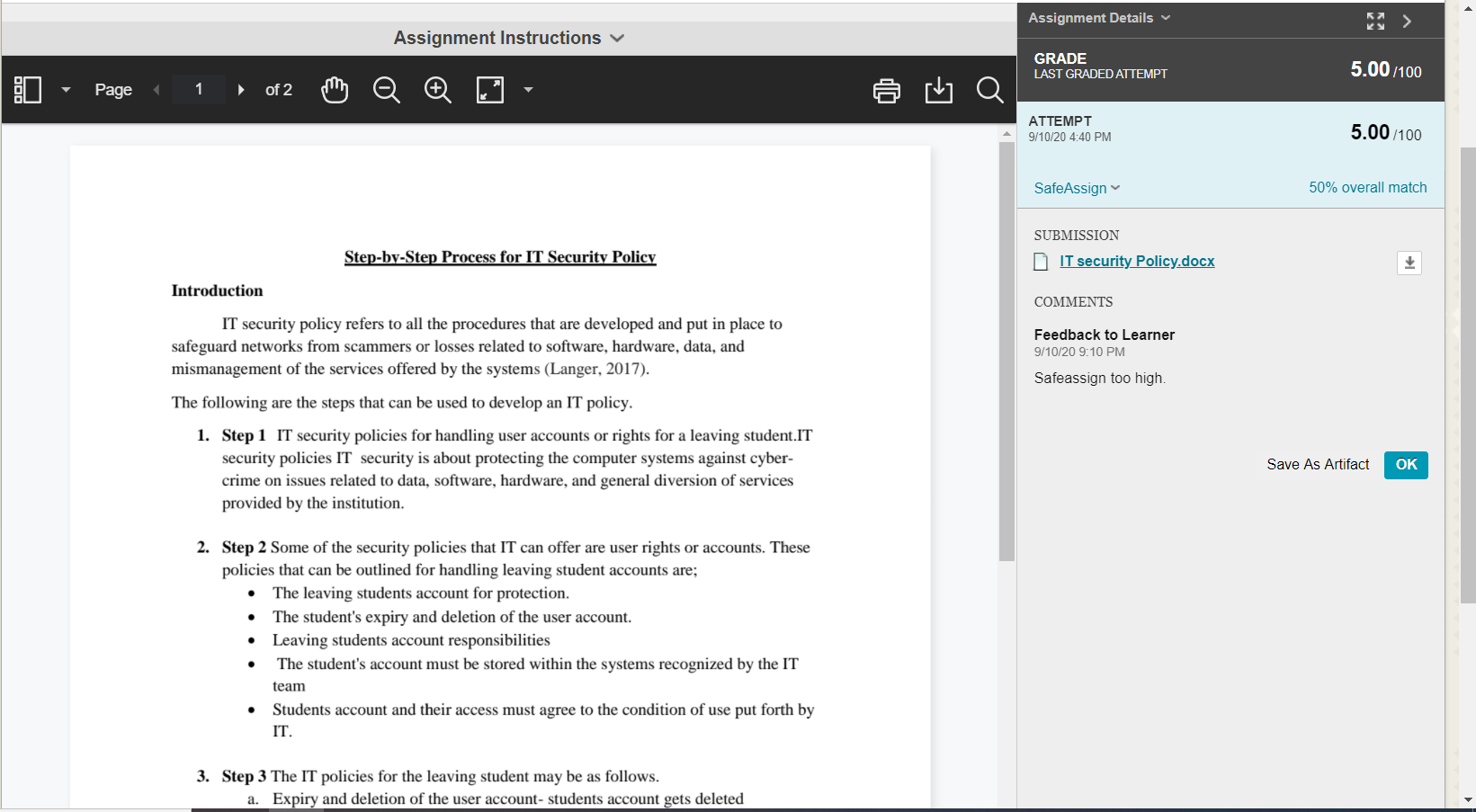Go to the previous page arrow
Viewport: 1476px width, 812px height.
(x=157, y=90)
